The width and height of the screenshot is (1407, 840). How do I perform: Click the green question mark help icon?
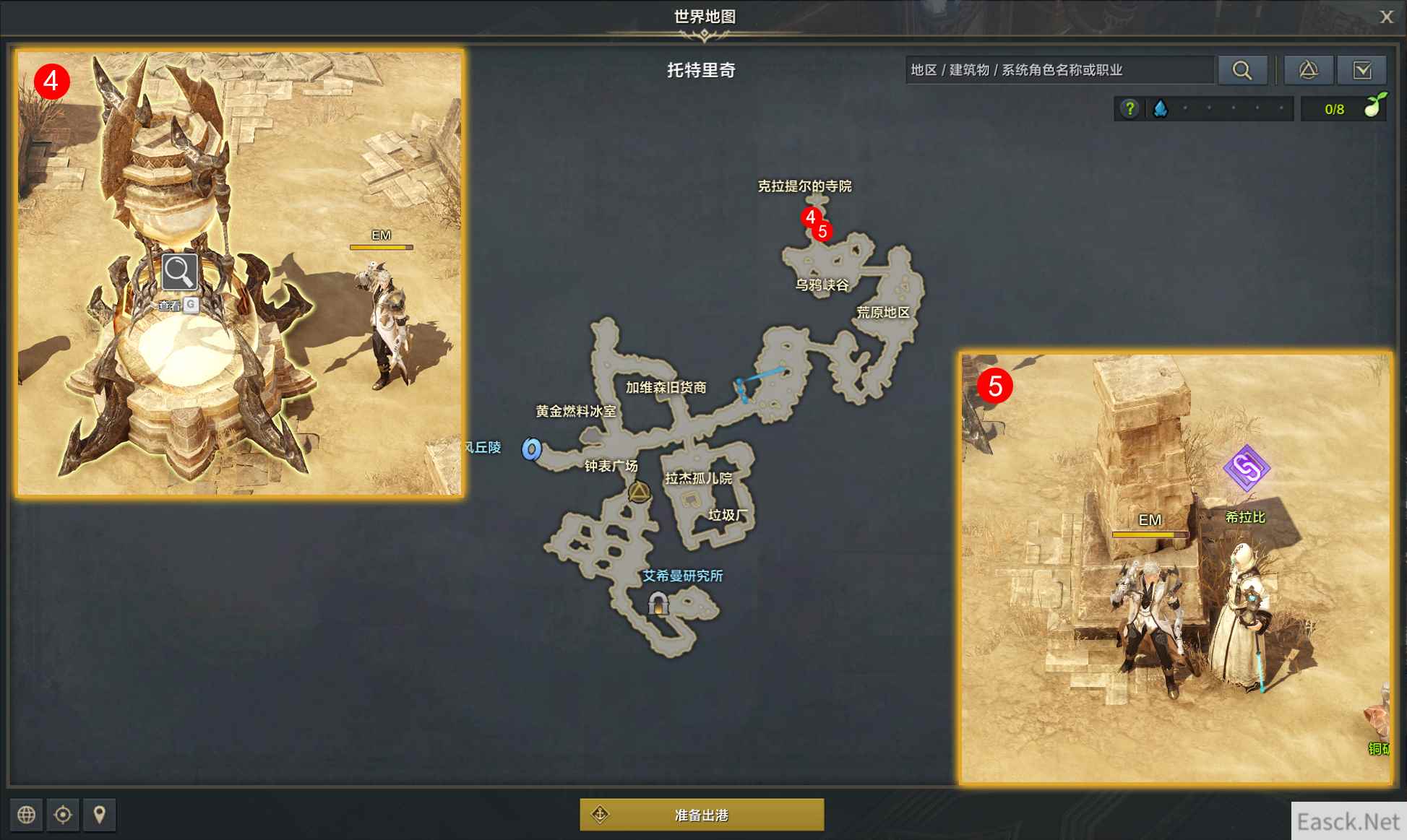[1130, 109]
